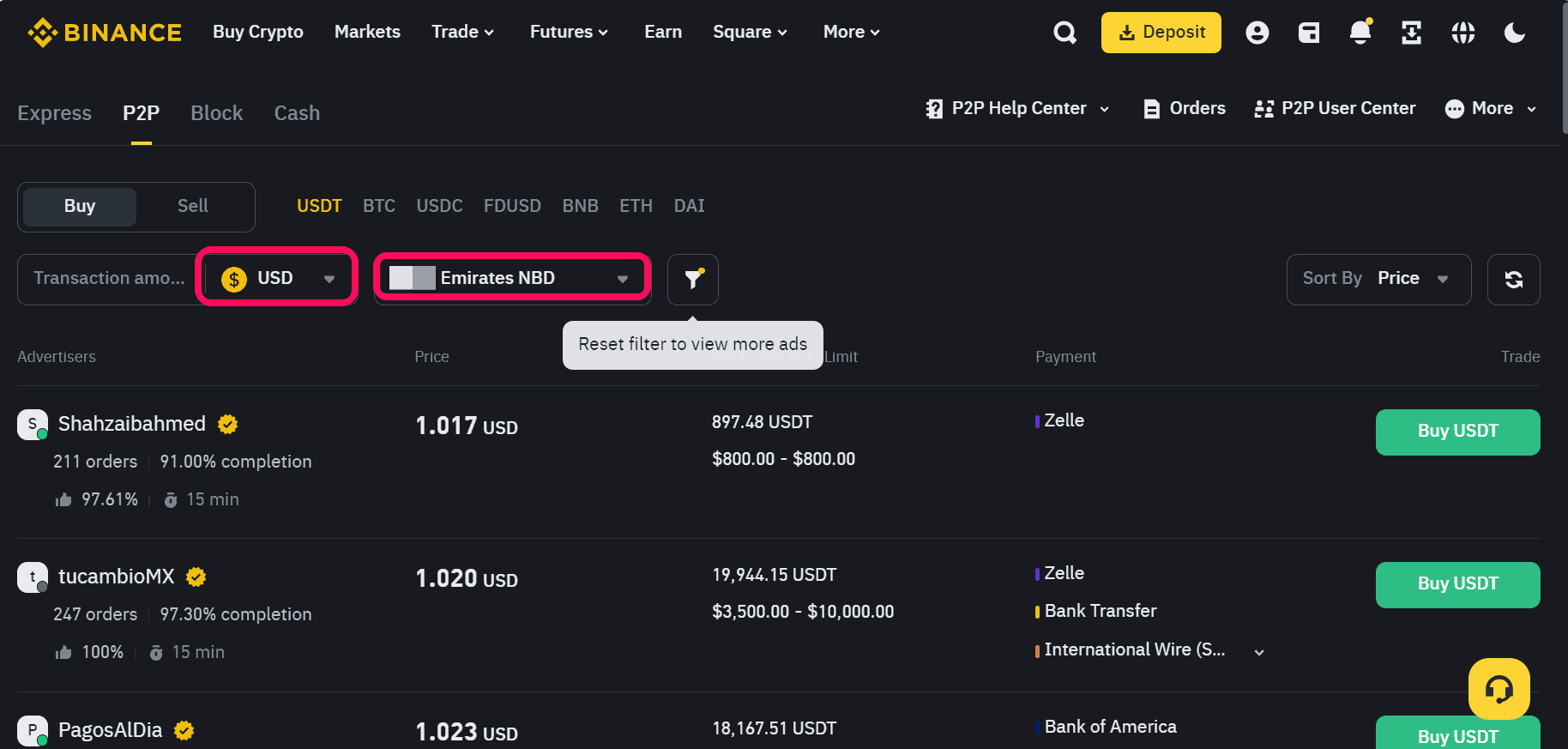Viewport: 1568px width, 749px height.
Task: Open the wallet icon in header
Action: [x=1309, y=33]
